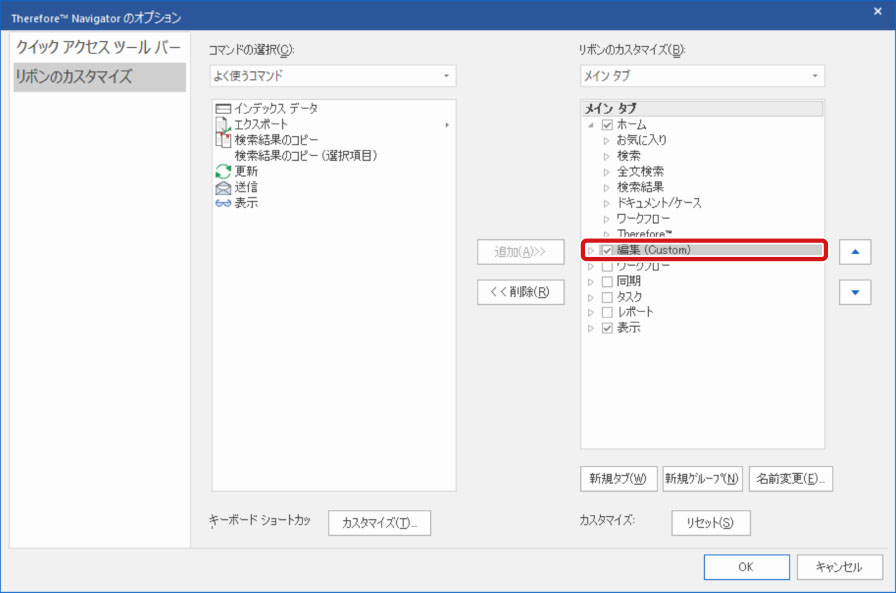This screenshot has height=593, width=896.
Task: Click the 表示 glasses icon
Action: pyautogui.click(x=223, y=203)
